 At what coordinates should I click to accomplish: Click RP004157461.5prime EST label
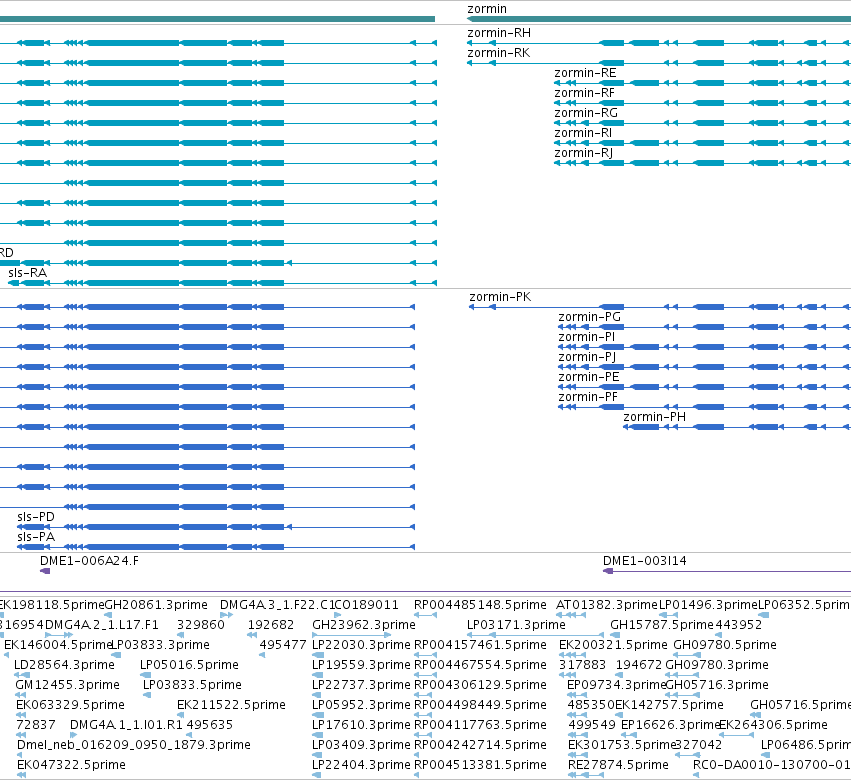pos(480,645)
